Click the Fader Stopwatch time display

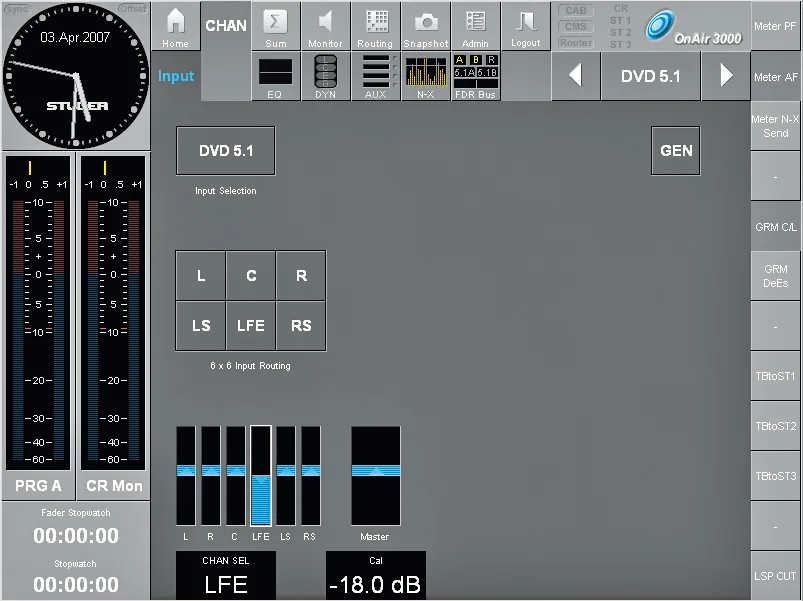(76, 535)
